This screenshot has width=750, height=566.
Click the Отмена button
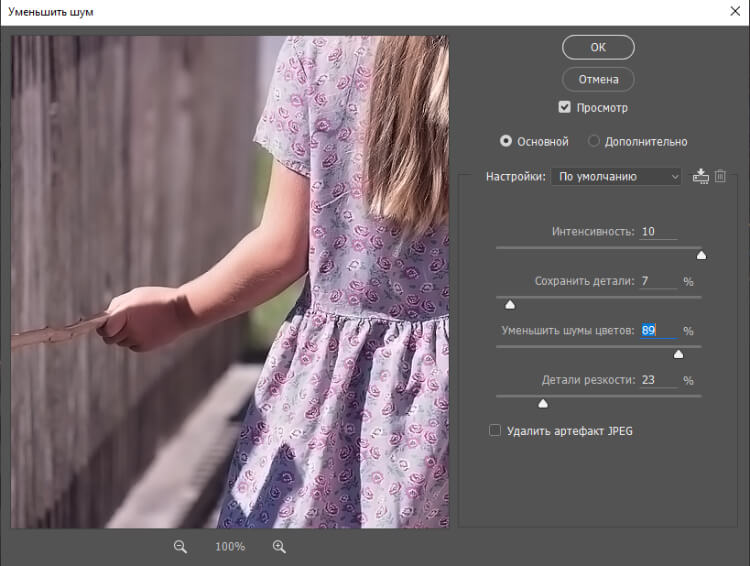(598, 79)
